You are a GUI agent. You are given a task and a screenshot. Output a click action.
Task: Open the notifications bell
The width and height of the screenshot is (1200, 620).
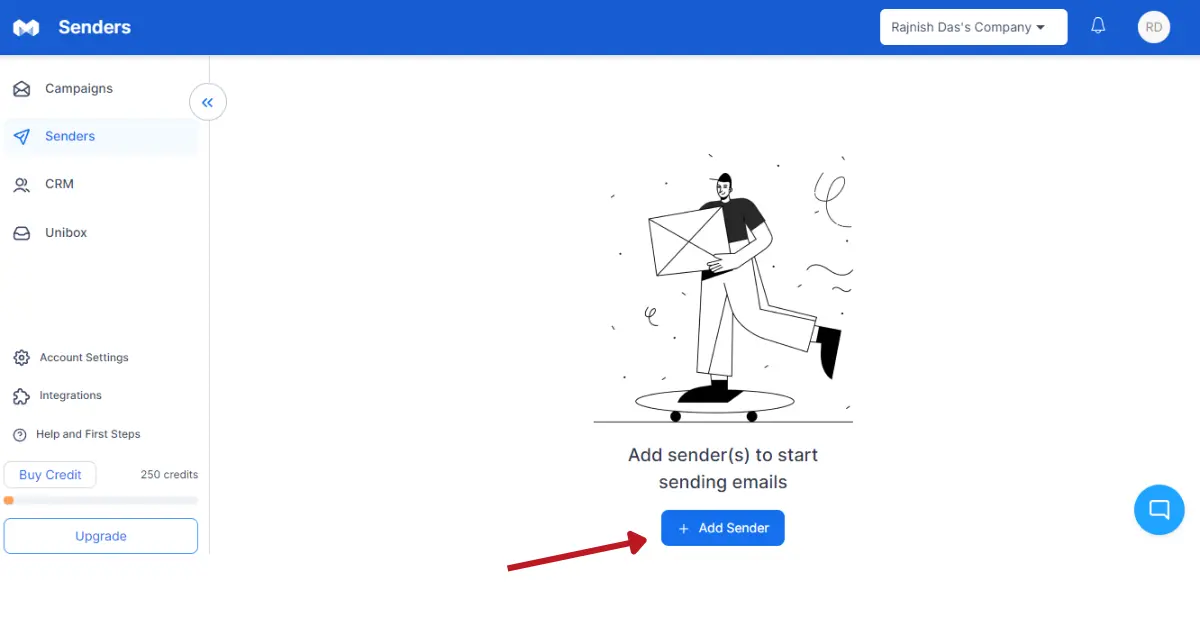point(1098,27)
